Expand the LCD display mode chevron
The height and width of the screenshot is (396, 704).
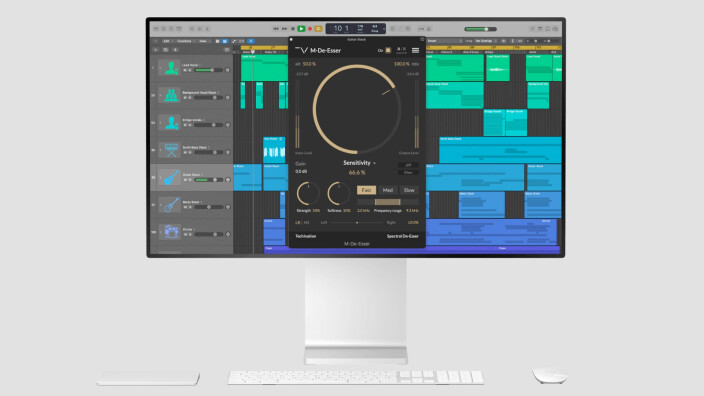pyautogui.click(x=384, y=29)
